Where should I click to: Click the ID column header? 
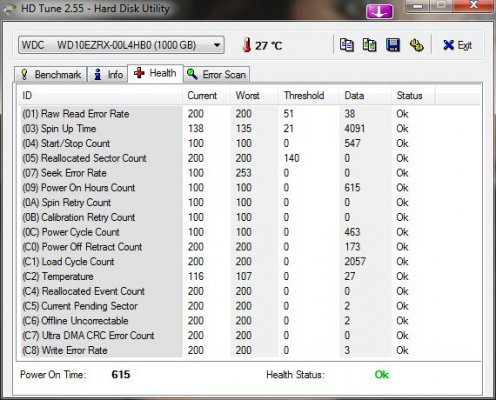(100, 96)
